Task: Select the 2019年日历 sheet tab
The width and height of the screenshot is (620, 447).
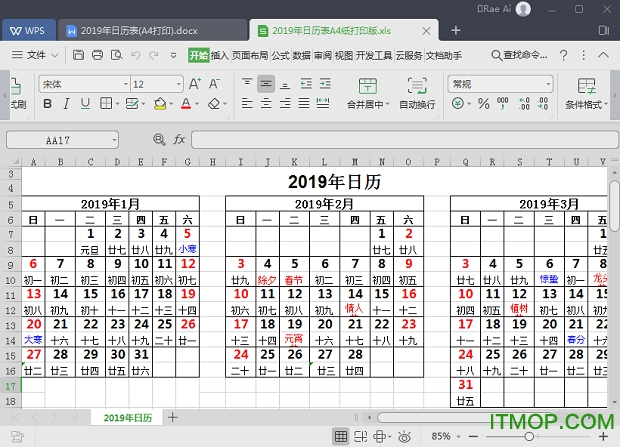Action: coord(127,418)
